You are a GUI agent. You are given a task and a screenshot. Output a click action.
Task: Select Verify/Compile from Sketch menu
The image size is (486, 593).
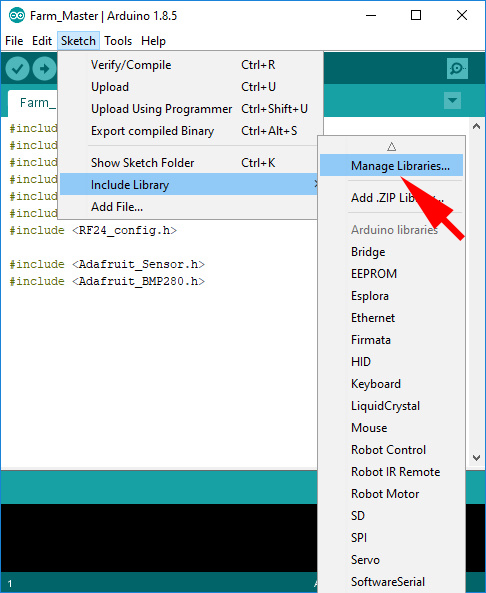(x=188, y=65)
